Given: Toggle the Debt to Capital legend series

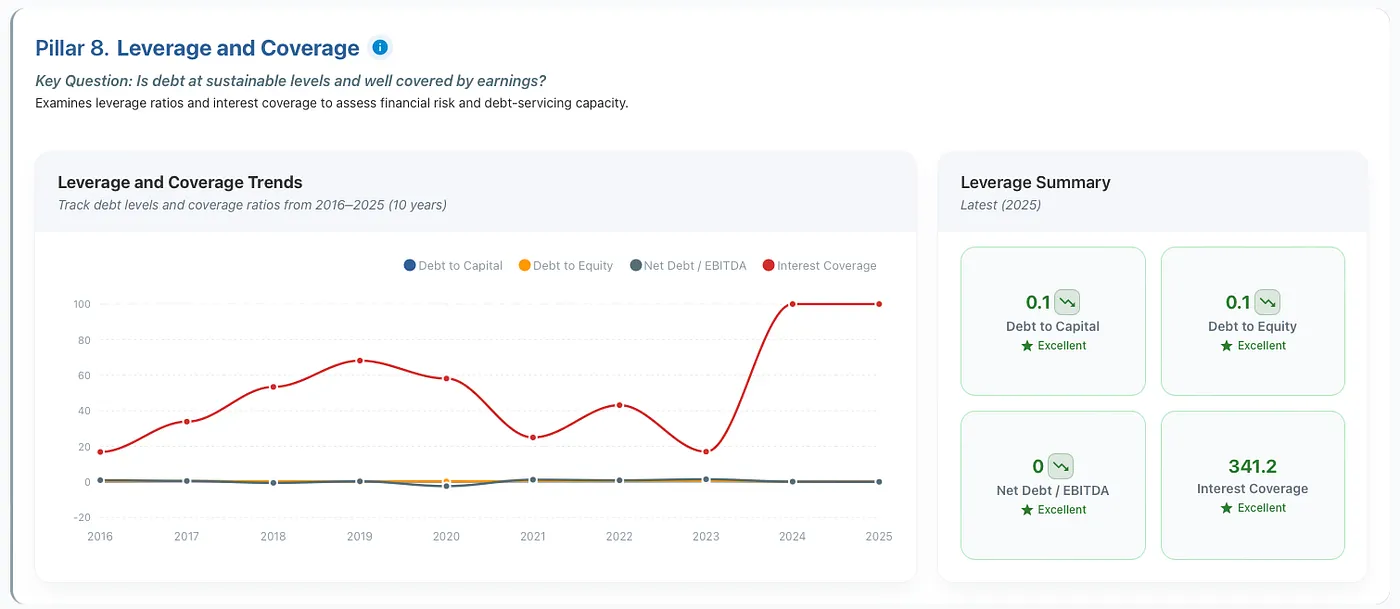Looking at the screenshot, I should 453,266.
